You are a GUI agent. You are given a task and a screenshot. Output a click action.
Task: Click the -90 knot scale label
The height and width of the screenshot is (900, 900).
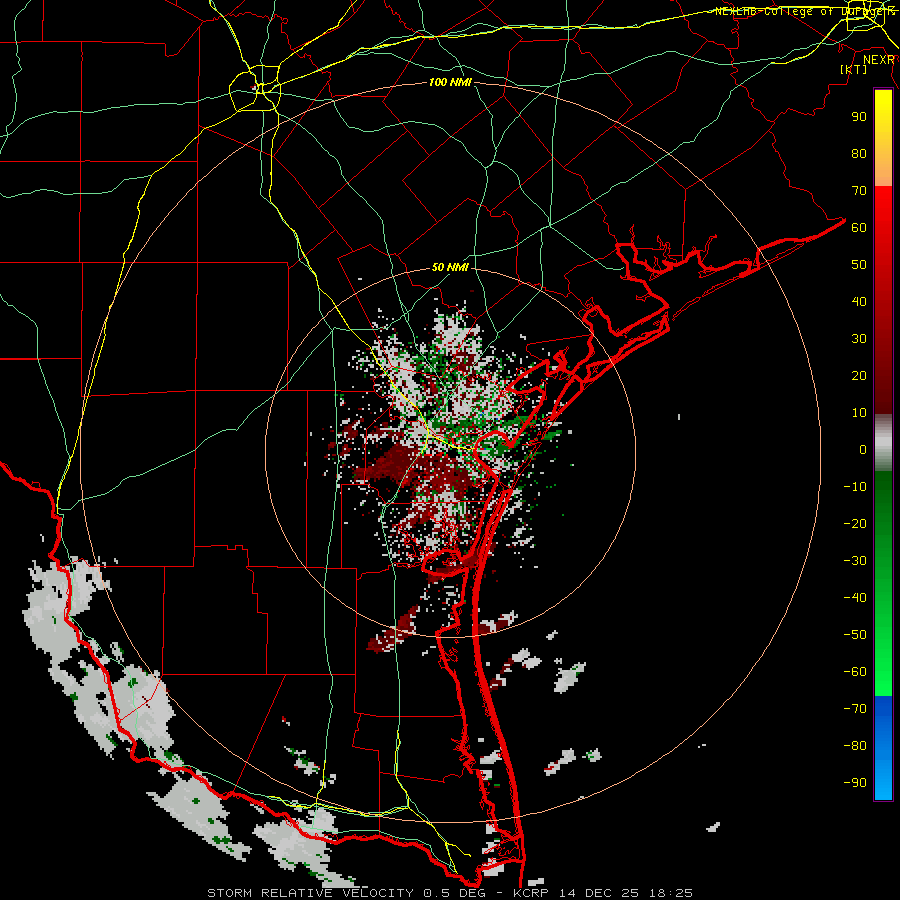[855, 783]
